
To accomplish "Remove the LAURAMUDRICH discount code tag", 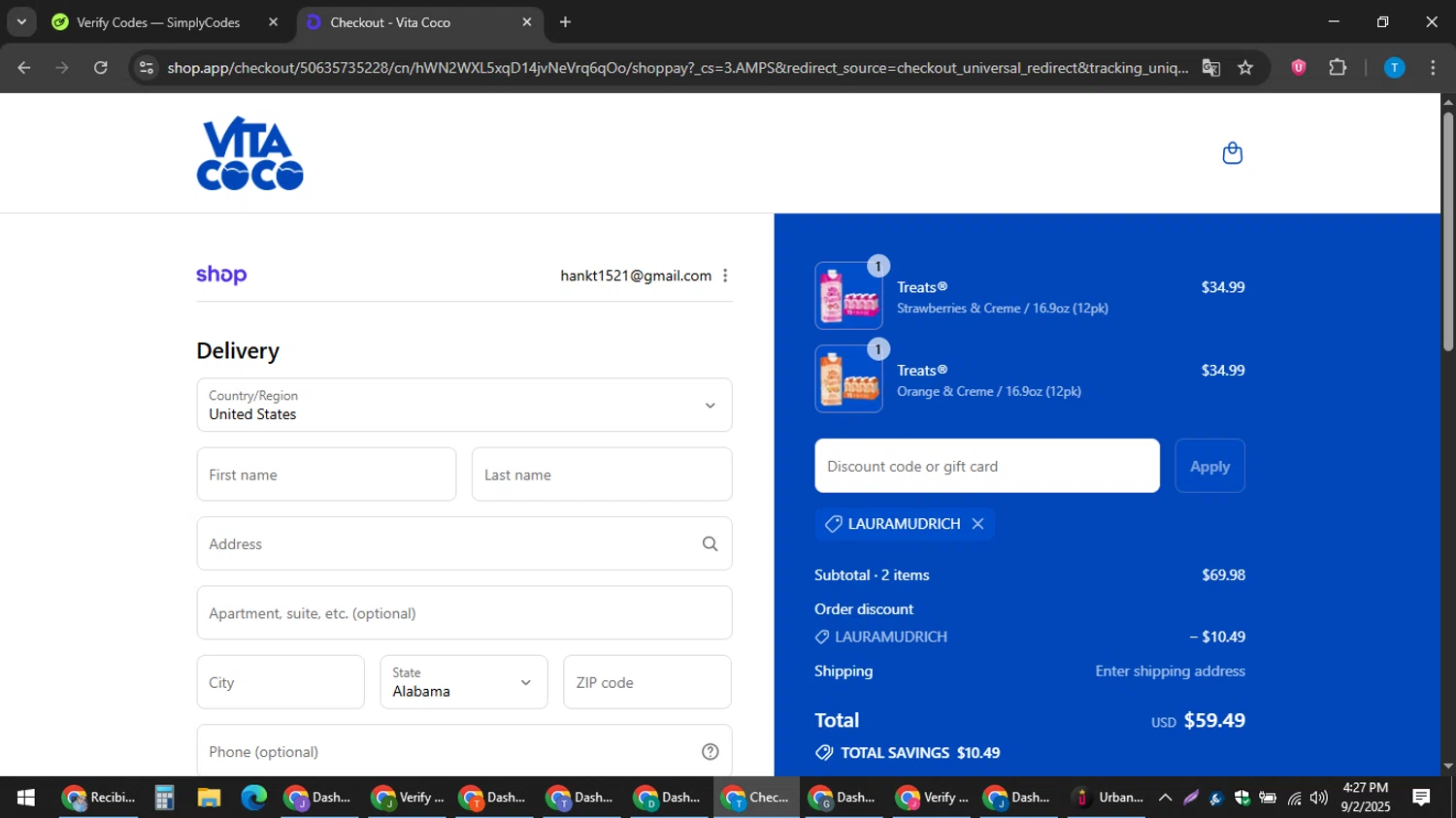I will [977, 524].
